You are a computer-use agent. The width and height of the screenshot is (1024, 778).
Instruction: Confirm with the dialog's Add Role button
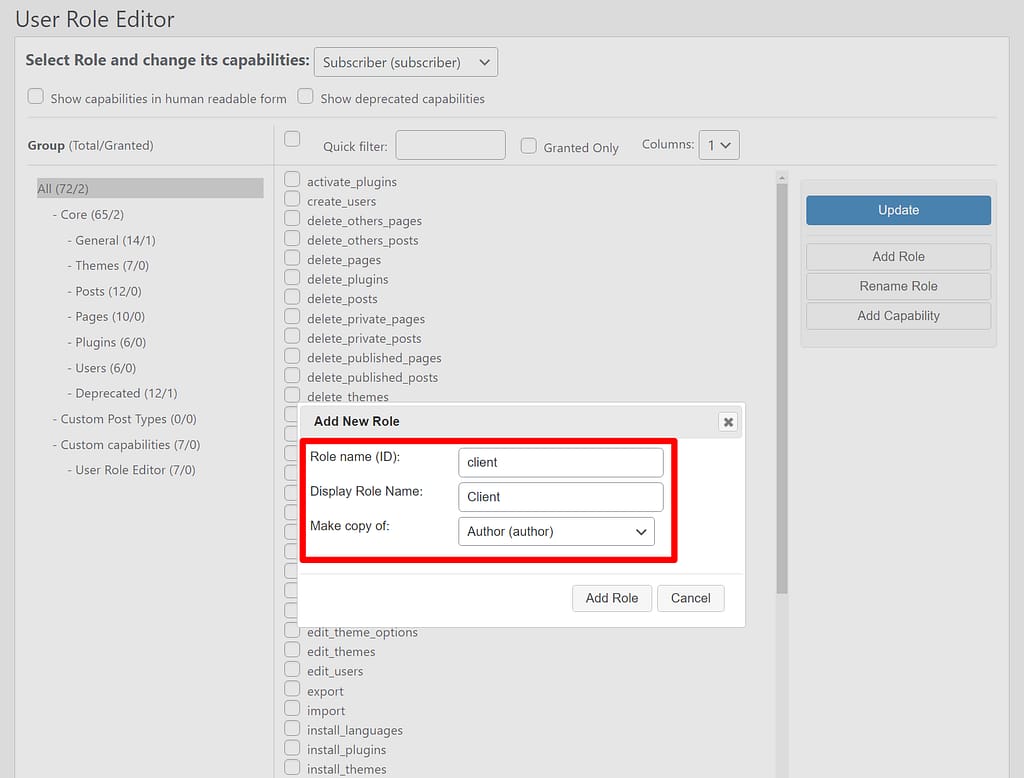612,598
